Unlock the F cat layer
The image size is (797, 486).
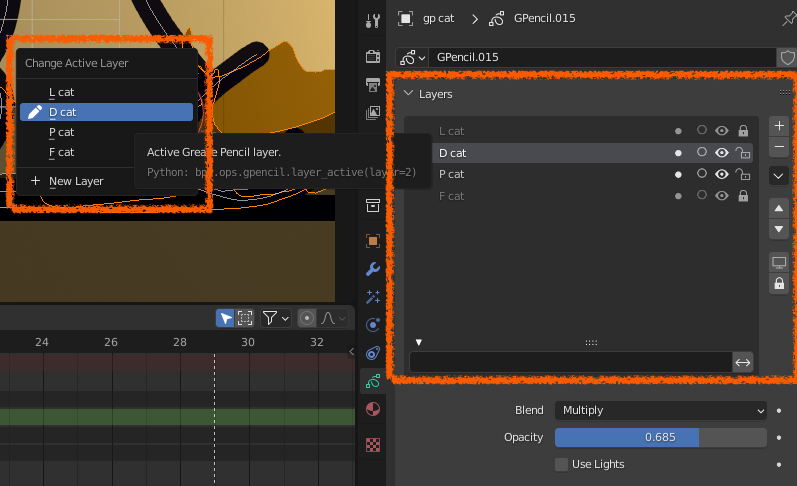[743, 196]
